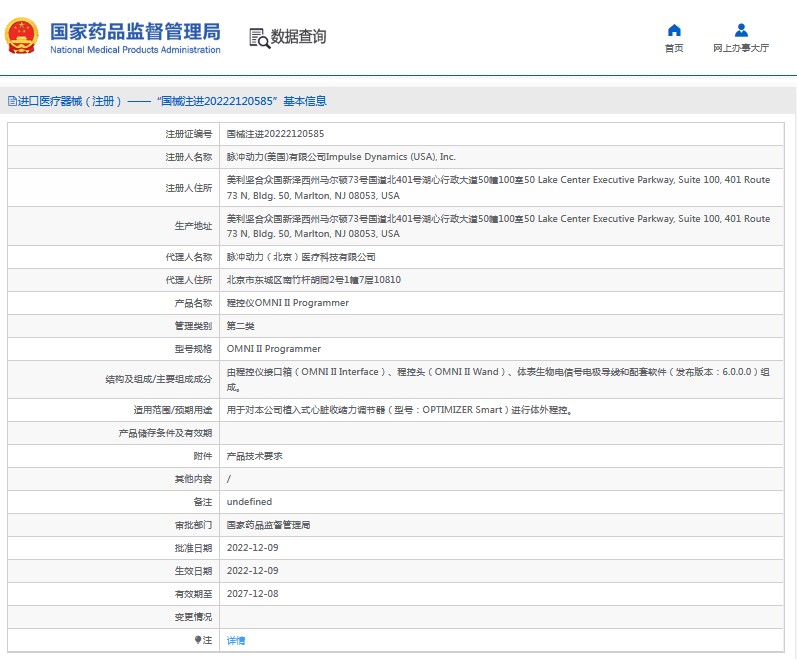Click the 产品储存条件及有效期 row label

pyautogui.click(x=165, y=433)
